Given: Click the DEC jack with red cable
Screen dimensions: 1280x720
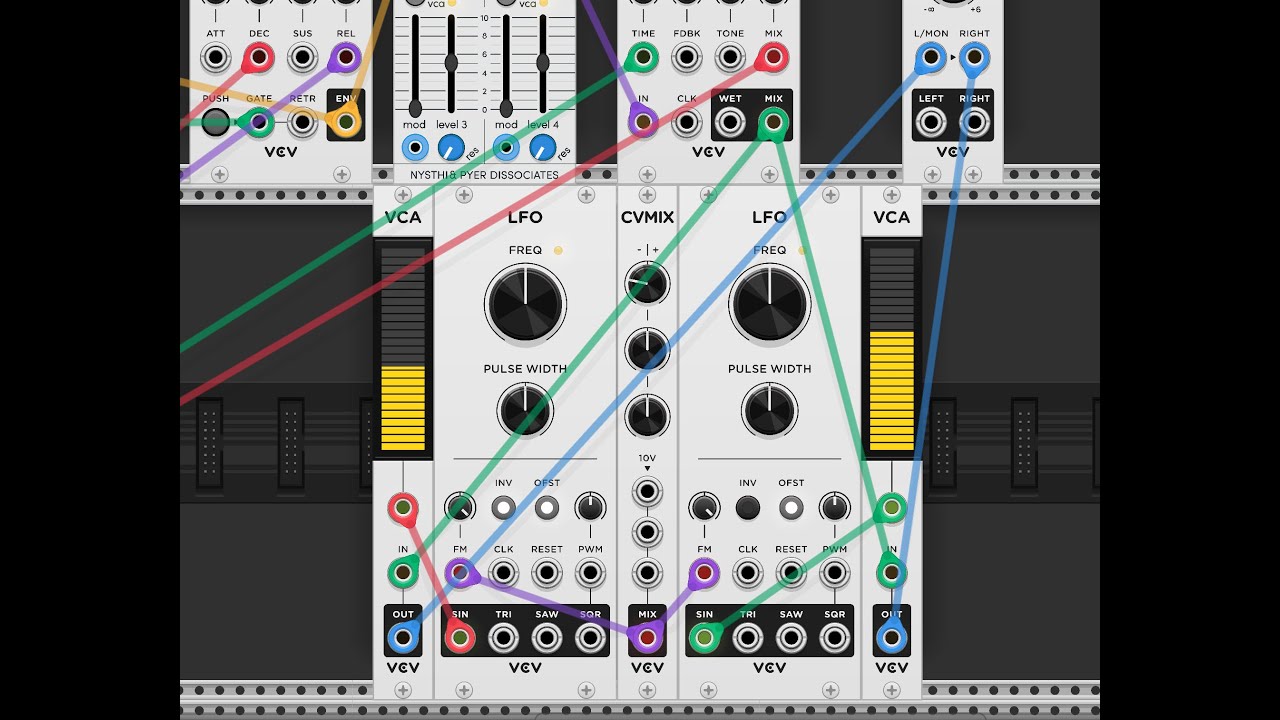Looking at the screenshot, I should click(x=259, y=59).
